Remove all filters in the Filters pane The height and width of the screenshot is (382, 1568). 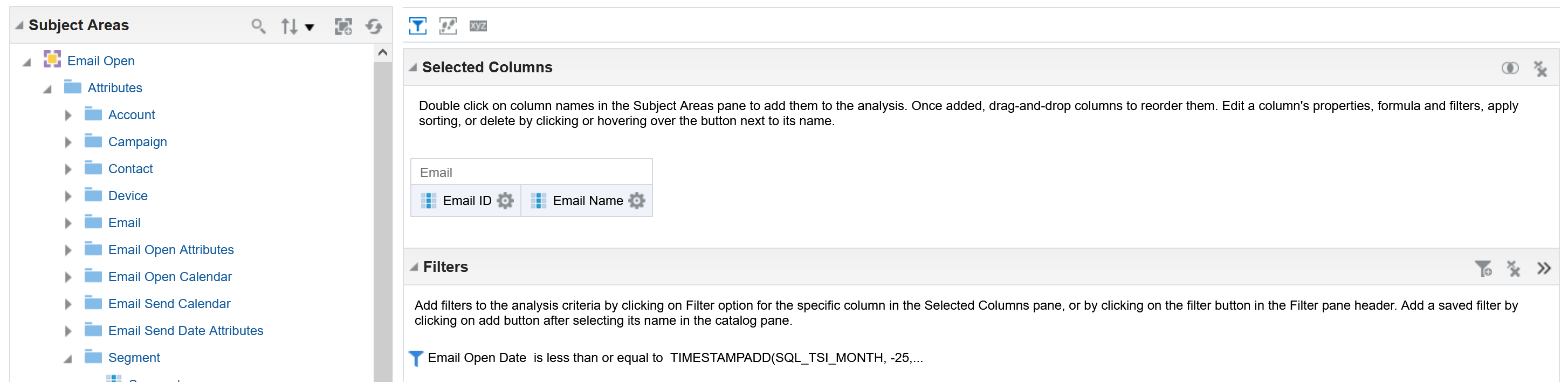1513,268
